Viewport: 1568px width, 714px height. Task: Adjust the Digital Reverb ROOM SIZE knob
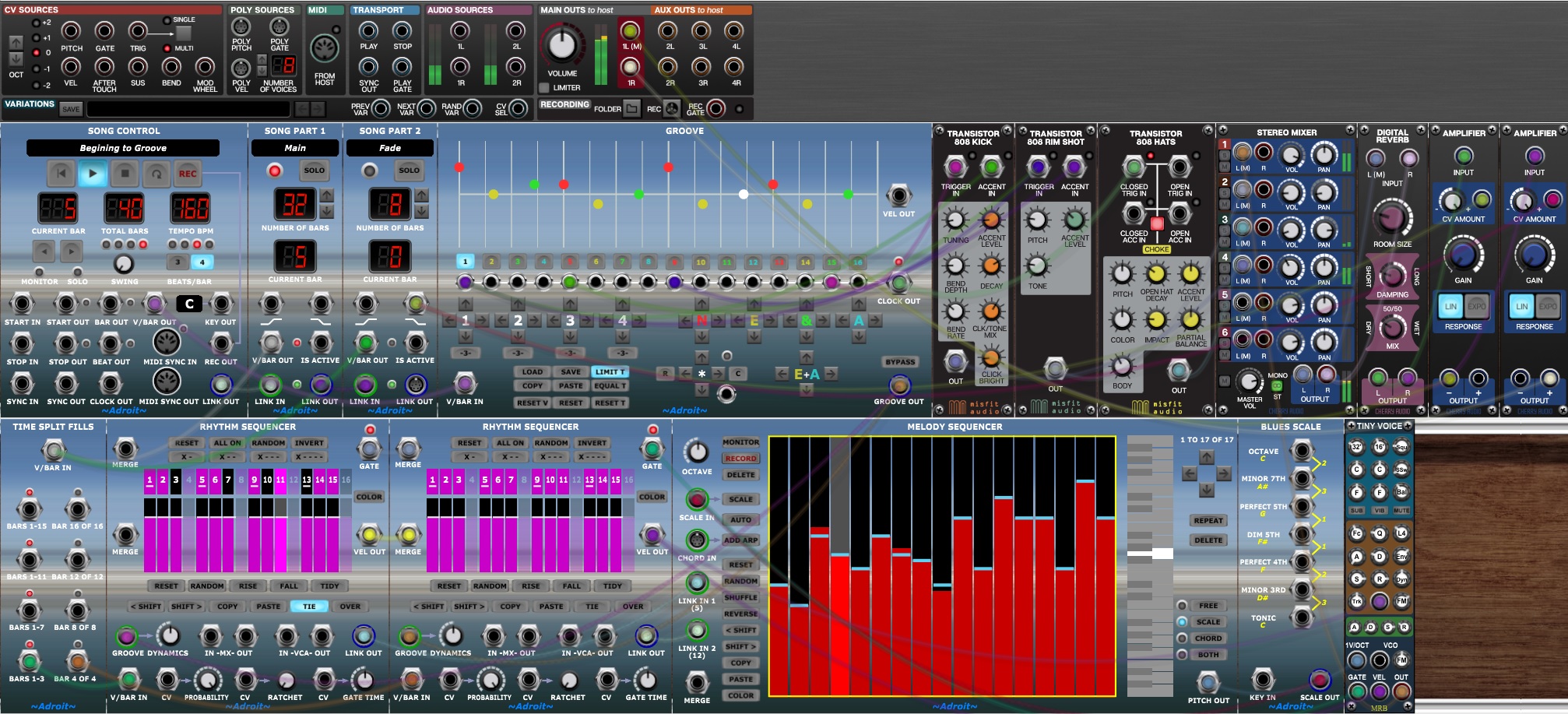tap(1392, 218)
